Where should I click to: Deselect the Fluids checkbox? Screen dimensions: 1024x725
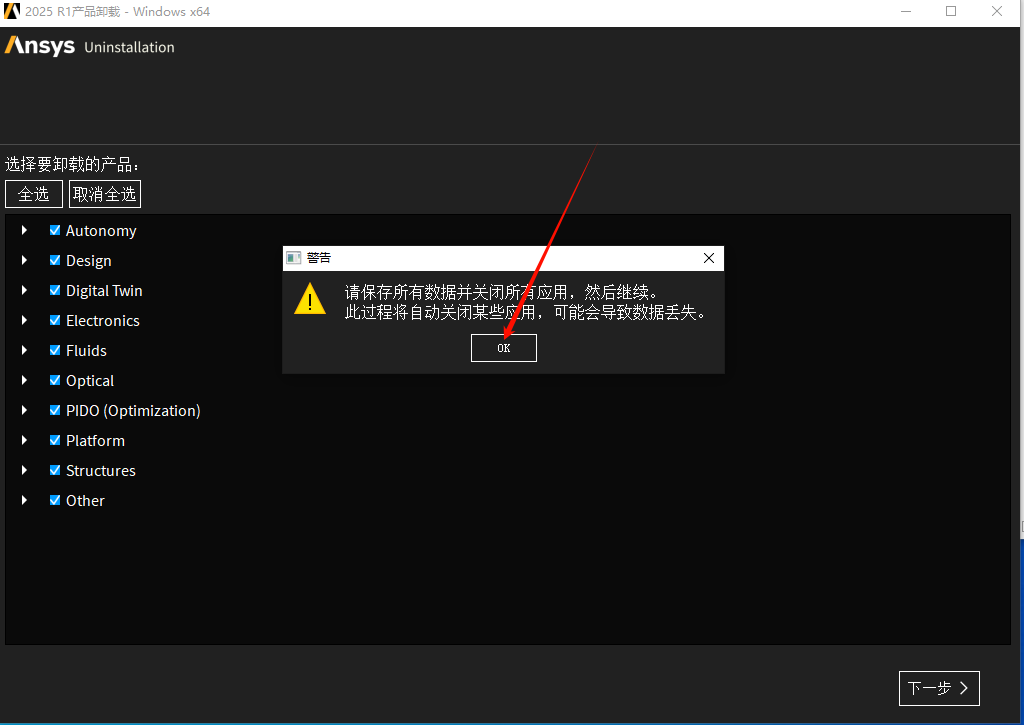(x=55, y=350)
